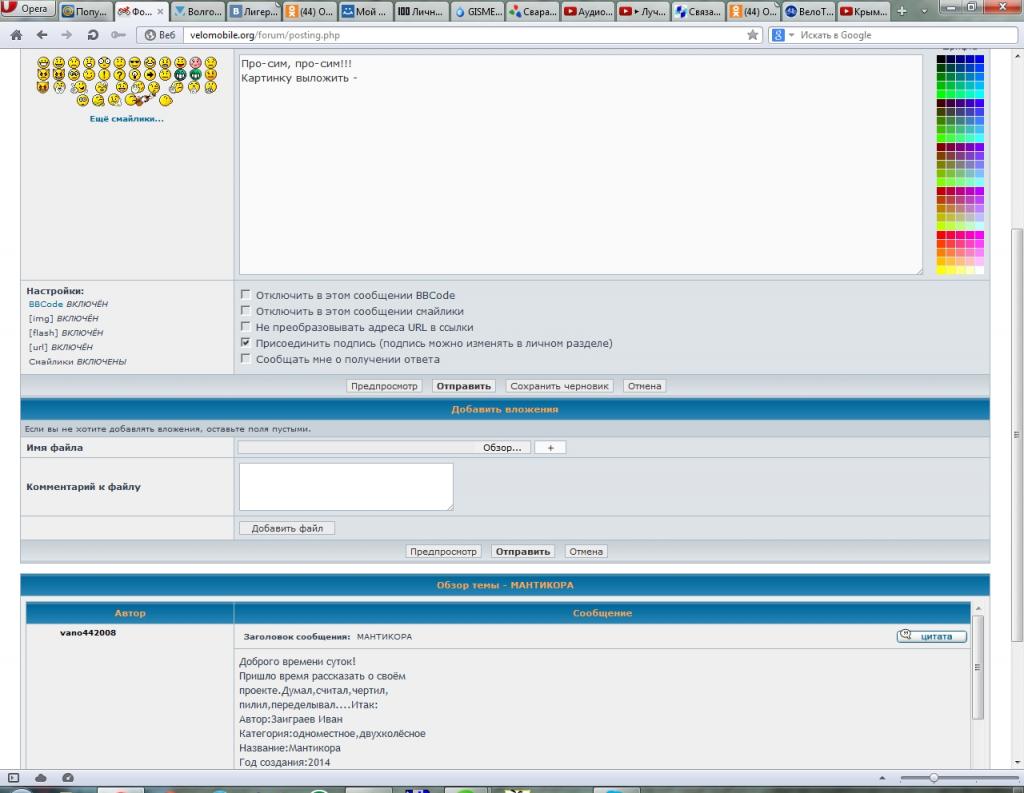Switch to the Волго... tab
Image resolution: width=1024 pixels, height=793 pixels.
199,11
